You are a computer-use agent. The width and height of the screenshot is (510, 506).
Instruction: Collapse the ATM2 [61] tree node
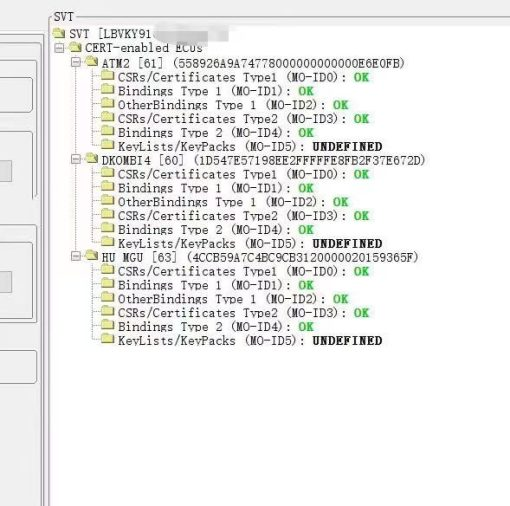76,62
